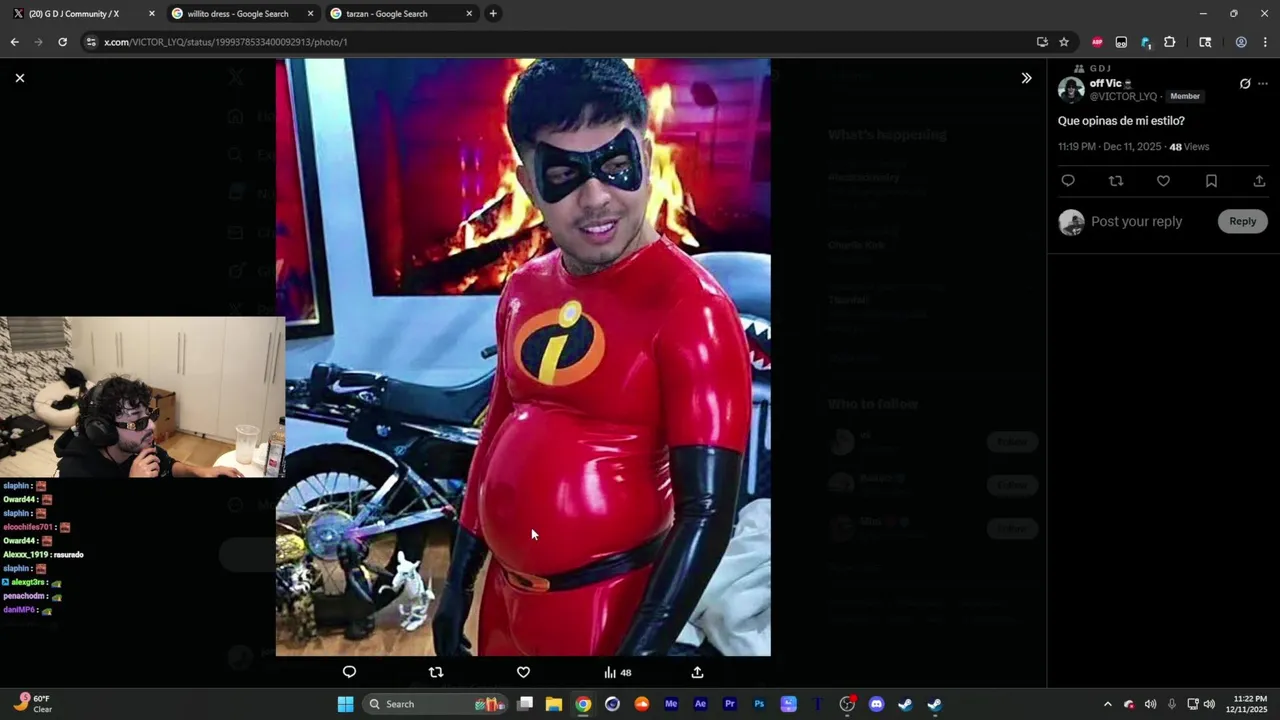
Task: Open Chrome profile avatar
Action: 1241,42
